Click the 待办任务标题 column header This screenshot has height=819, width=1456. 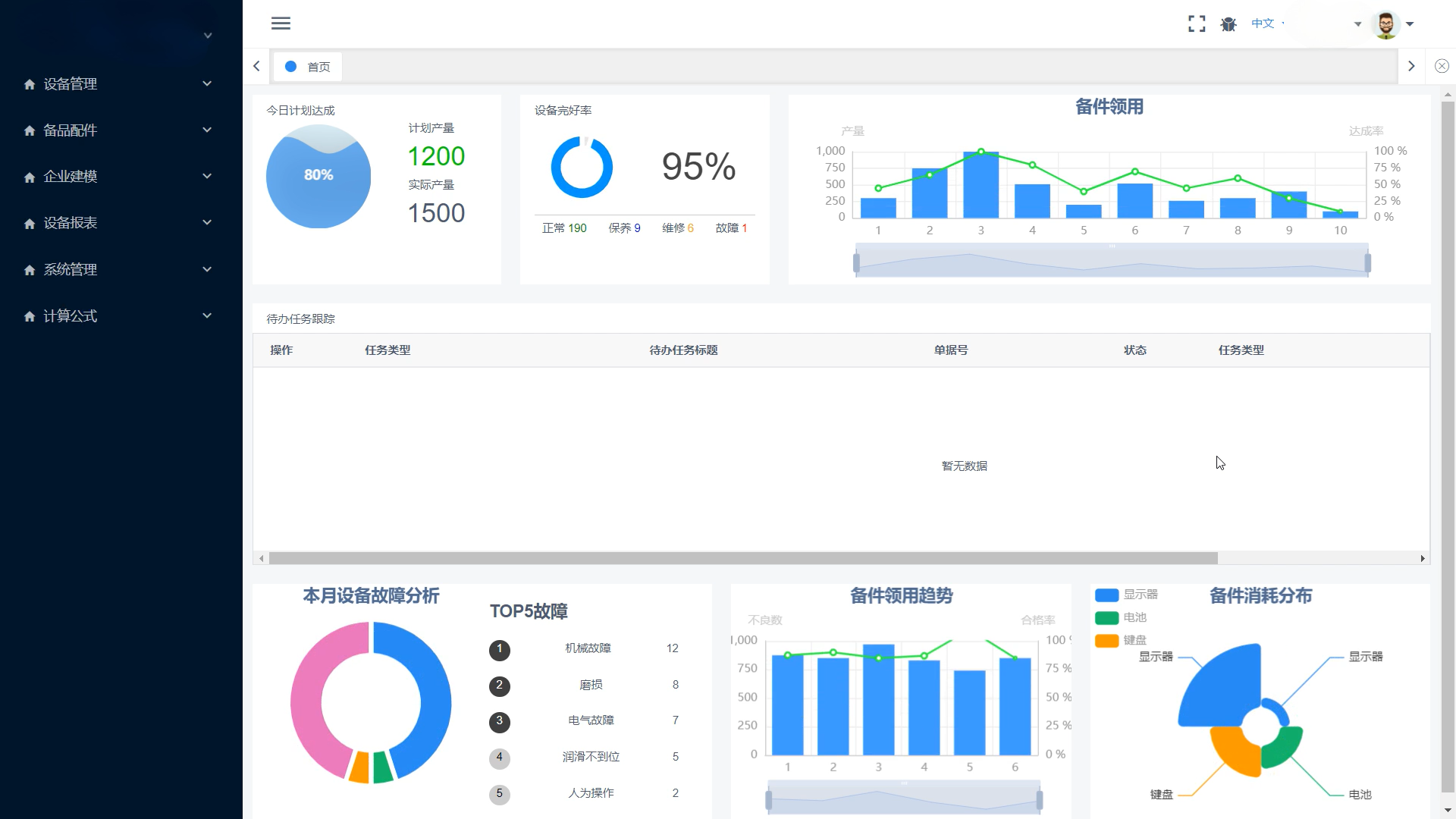point(683,350)
